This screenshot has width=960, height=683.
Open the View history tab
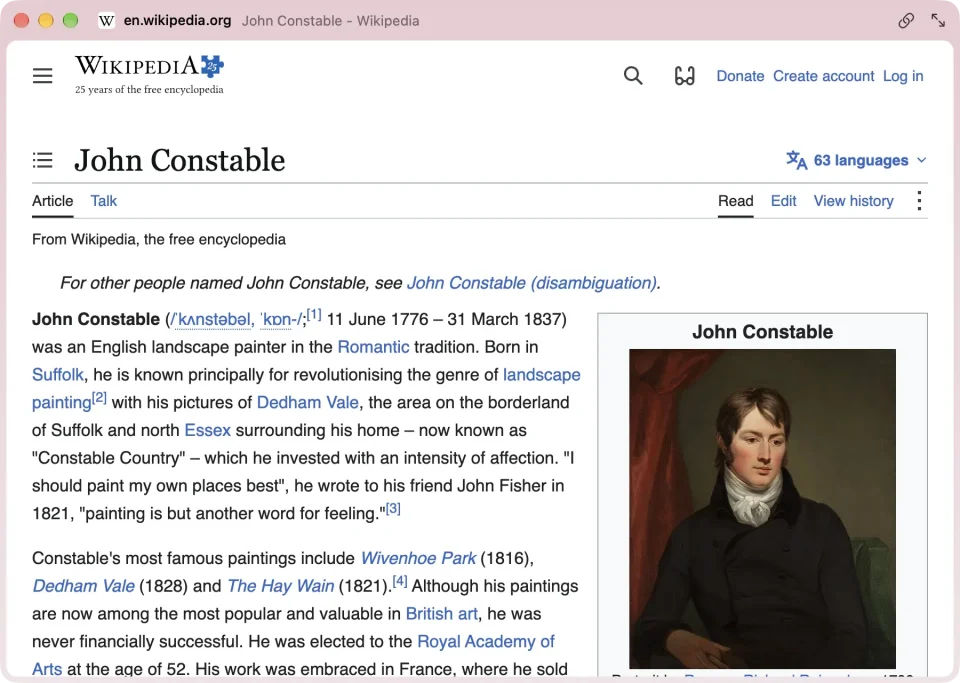[853, 201]
